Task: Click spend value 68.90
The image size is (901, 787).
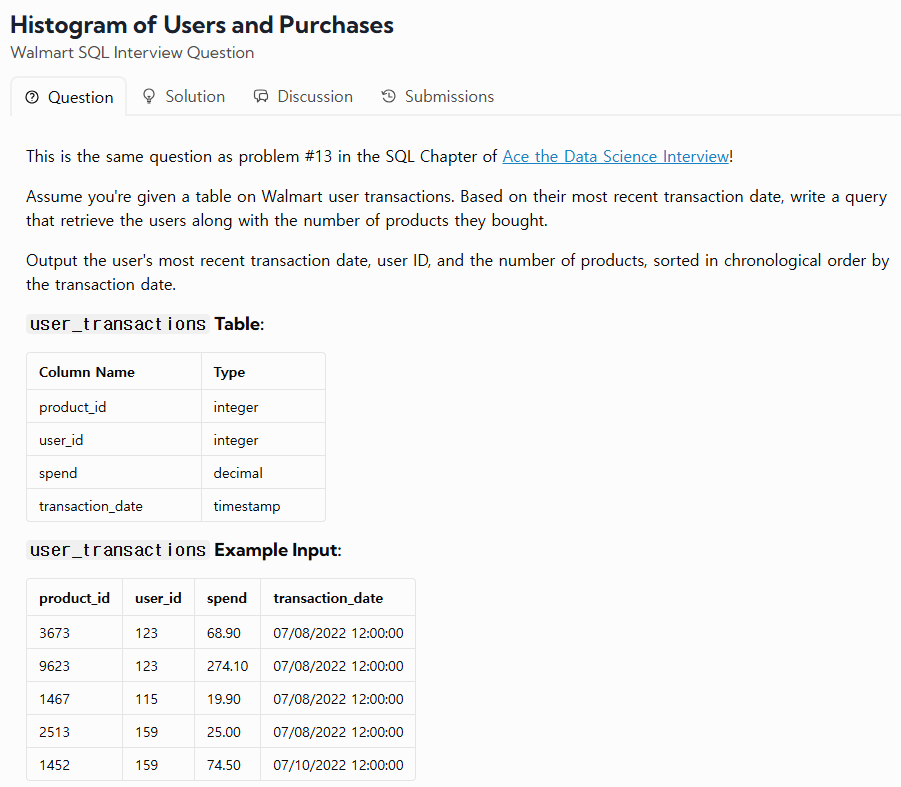Action: pos(227,633)
